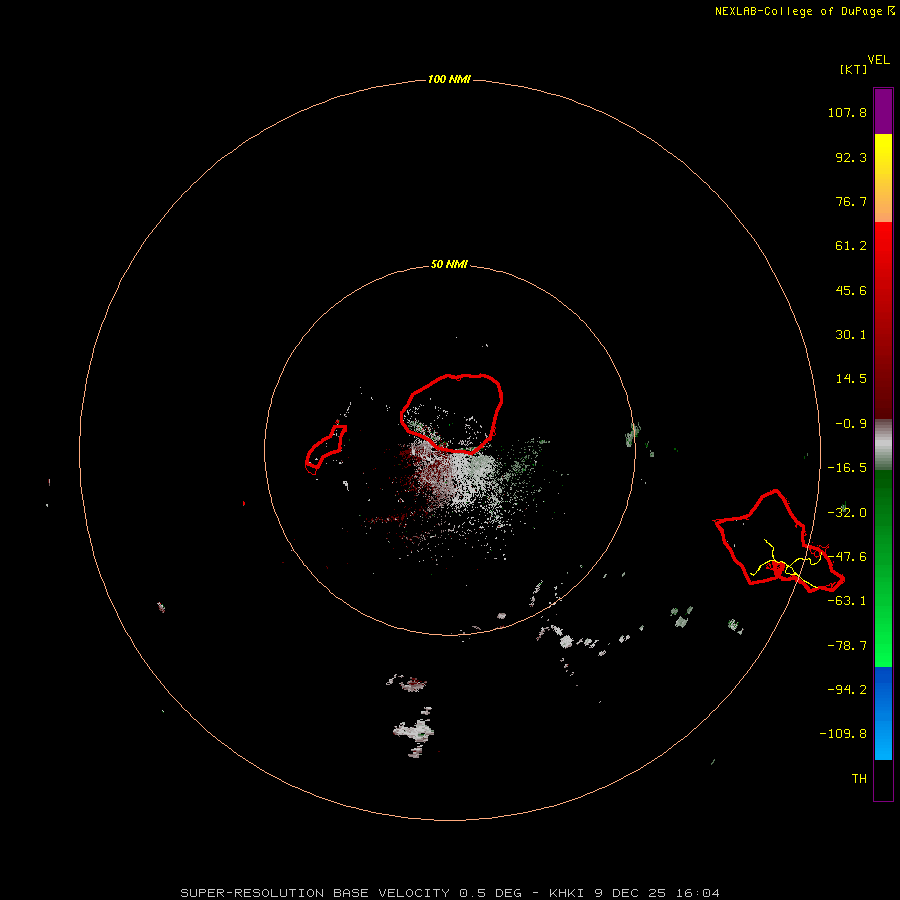Image resolution: width=900 pixels, height=900 pixels.
Task: Click the [KT] units label
Action: [x=854, y=69]
